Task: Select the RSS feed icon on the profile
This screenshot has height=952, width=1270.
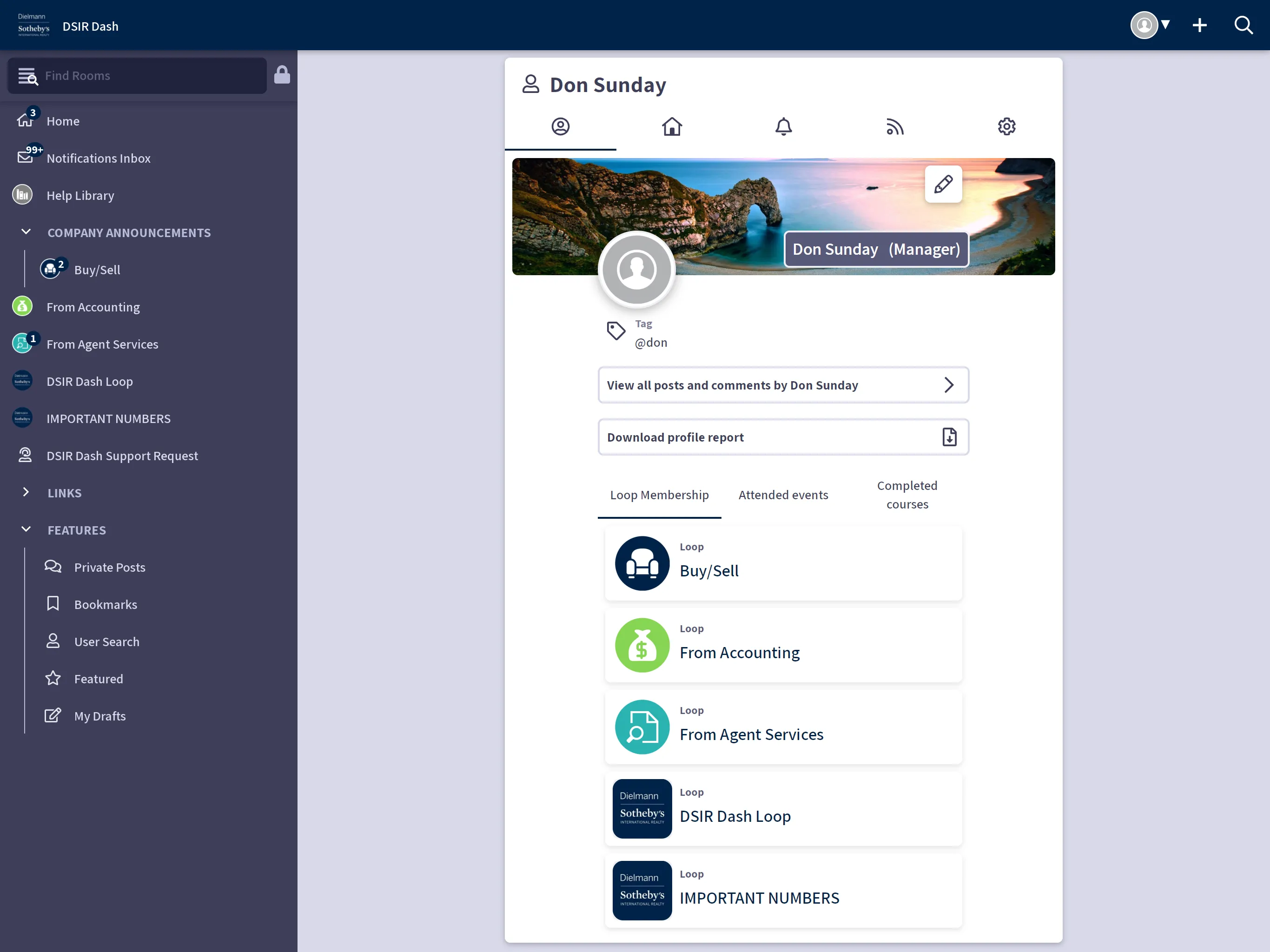Action: 894,126
